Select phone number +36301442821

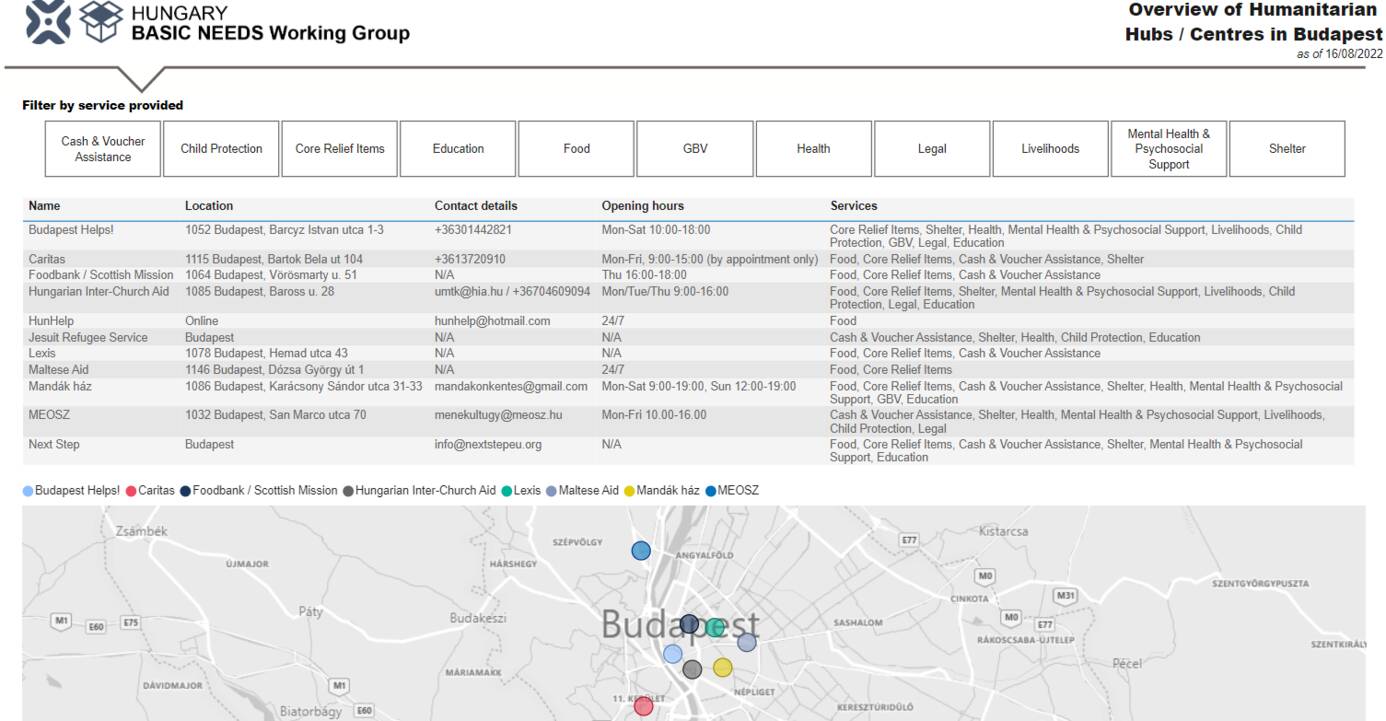(473, 229)
